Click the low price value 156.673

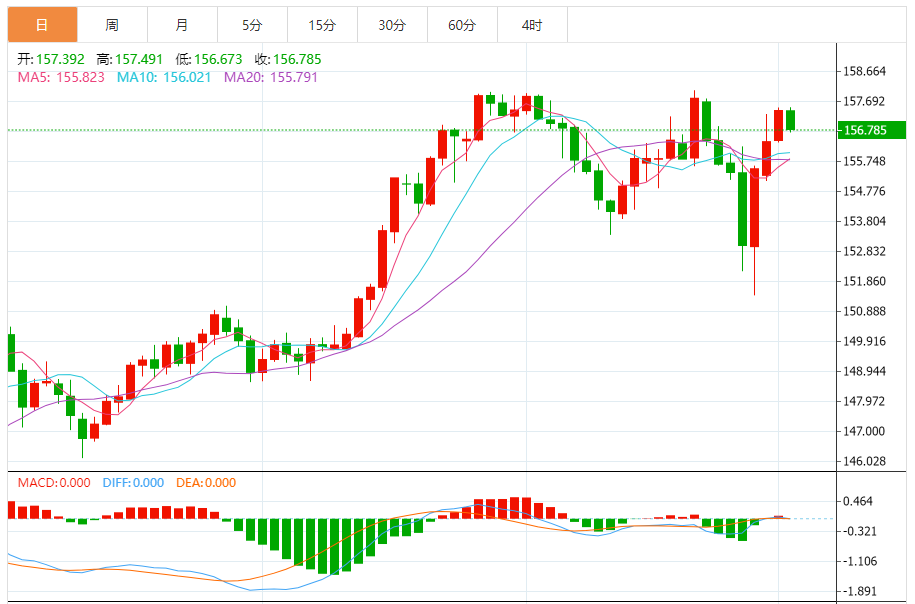[218, 59]
